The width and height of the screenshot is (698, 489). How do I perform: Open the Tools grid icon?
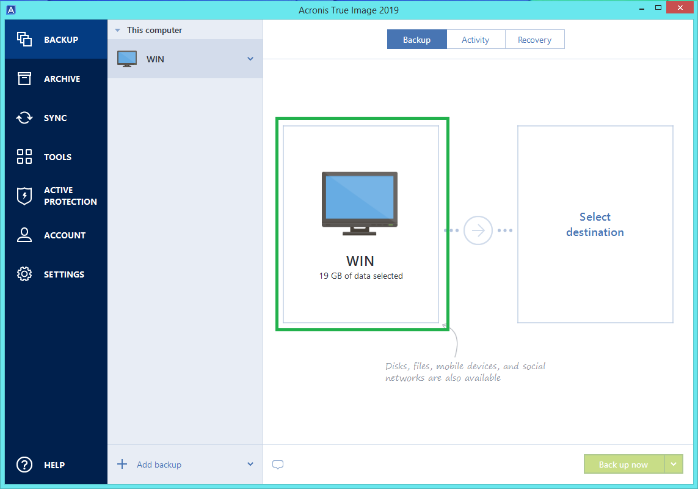pyautogui.click(x=24, y=157)
